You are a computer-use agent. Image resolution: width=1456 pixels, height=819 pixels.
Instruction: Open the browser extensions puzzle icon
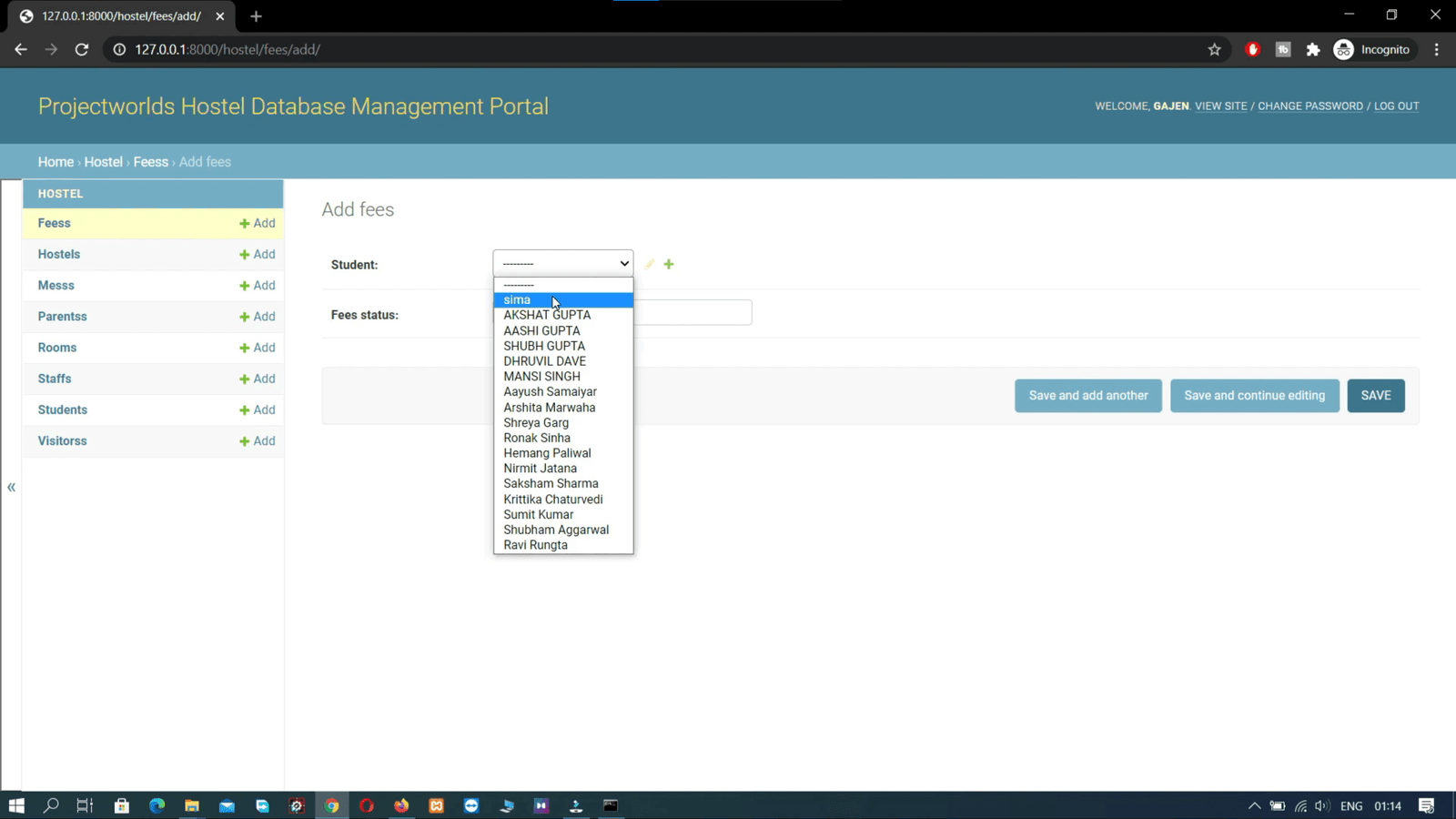pyautogui.click(x=1312, y=50)
